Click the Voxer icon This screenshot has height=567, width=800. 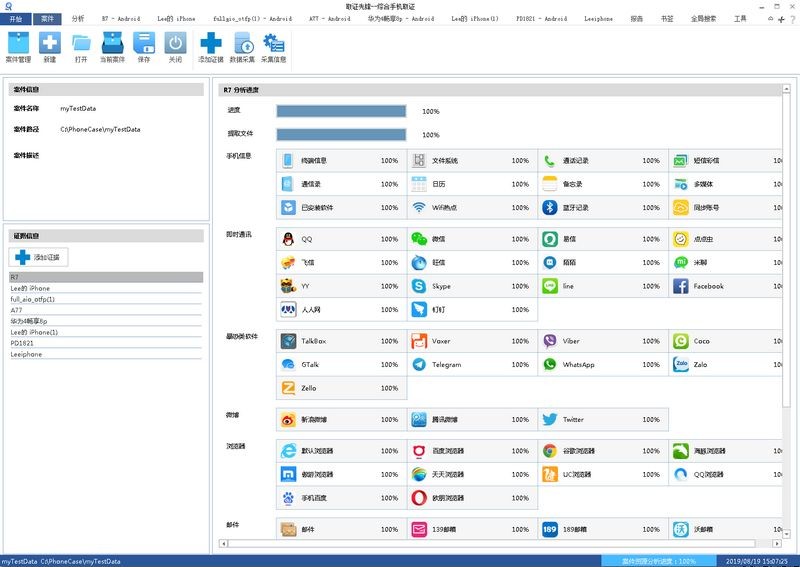(419, 341)
